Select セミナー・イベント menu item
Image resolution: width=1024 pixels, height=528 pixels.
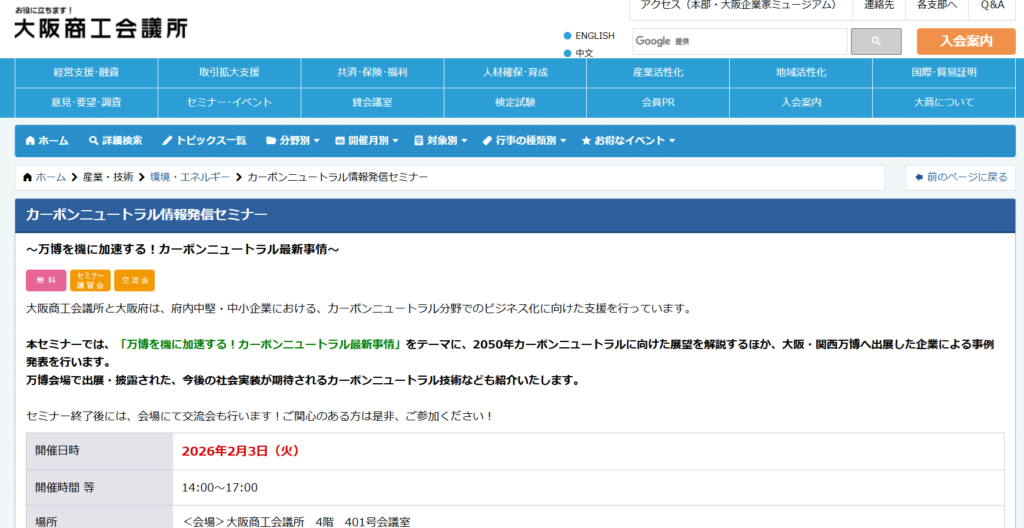click(x=229, y=102)
